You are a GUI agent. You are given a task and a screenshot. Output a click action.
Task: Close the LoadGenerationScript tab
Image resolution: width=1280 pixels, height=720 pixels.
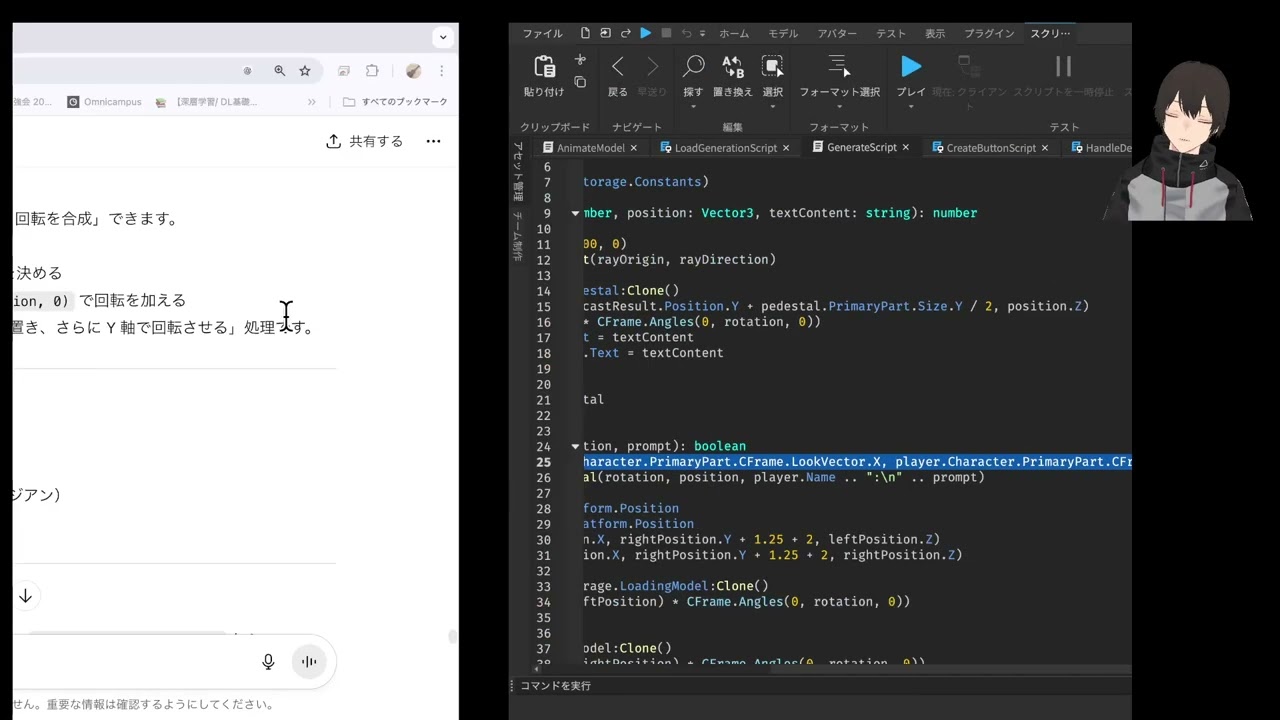(x=786, y=147)
